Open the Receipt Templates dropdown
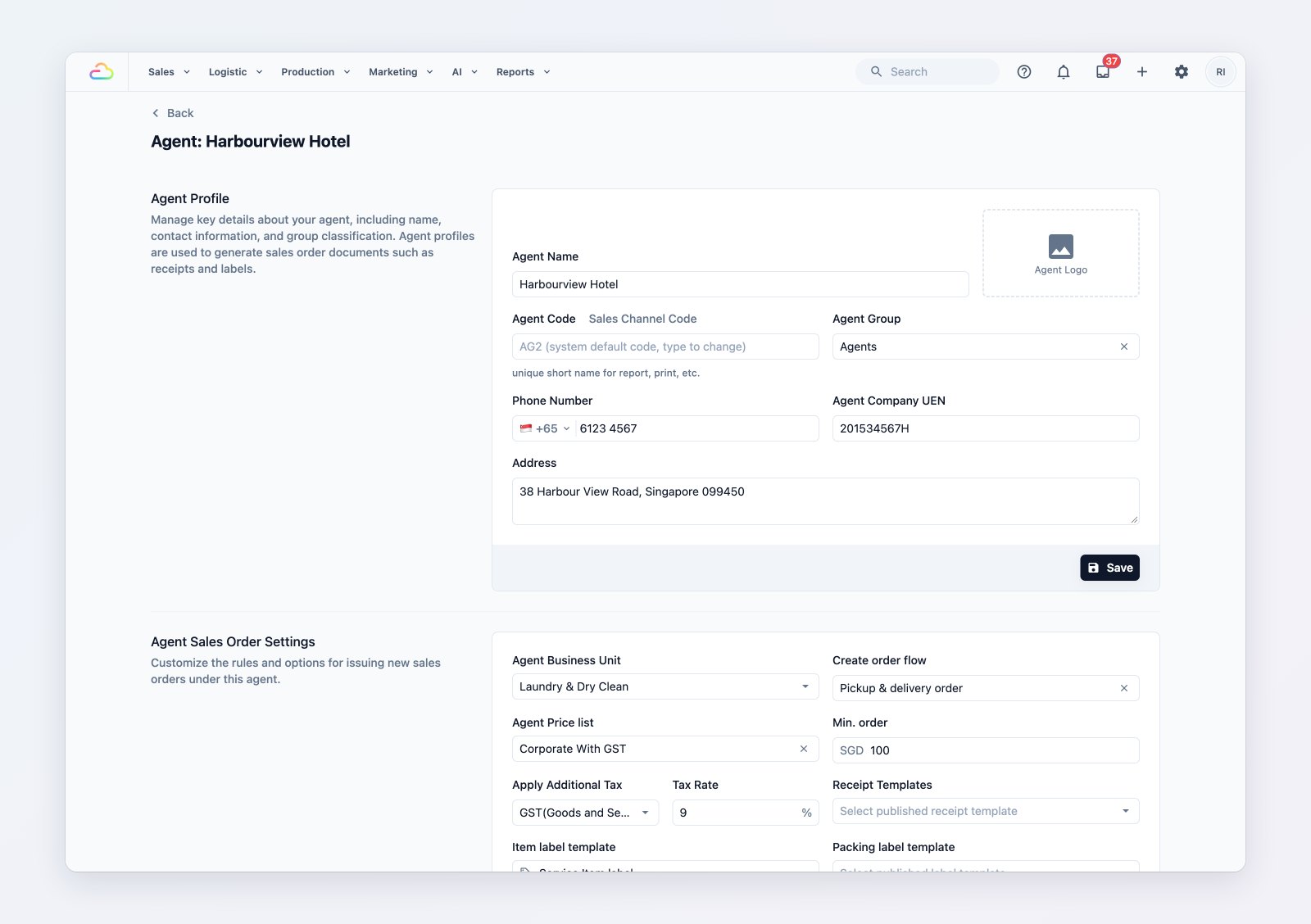Viewport: 1311px width, 924px height. [986, 811]
